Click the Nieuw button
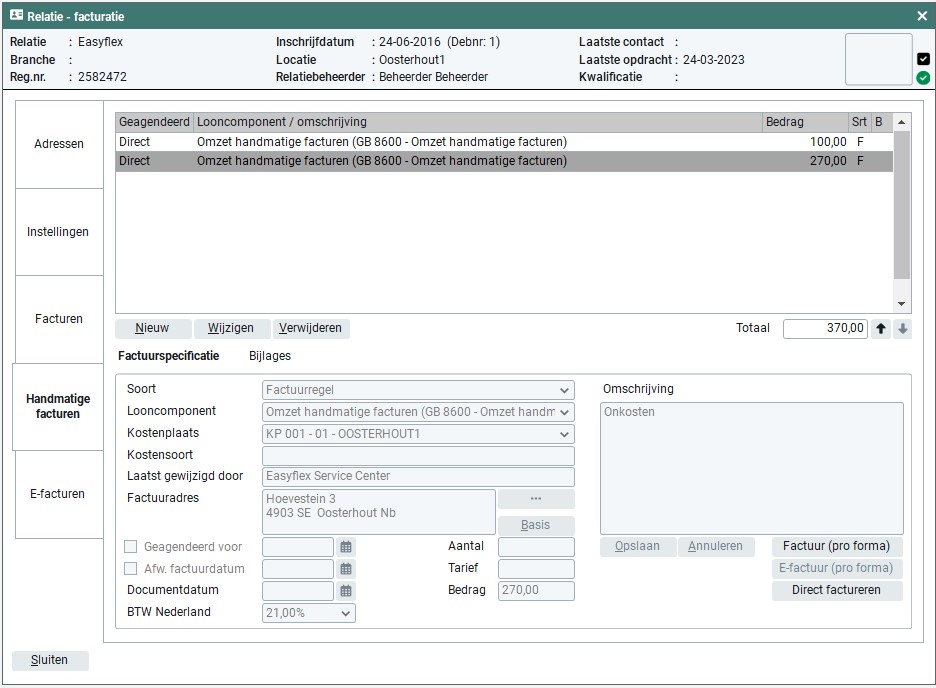 tap(152, 328)
